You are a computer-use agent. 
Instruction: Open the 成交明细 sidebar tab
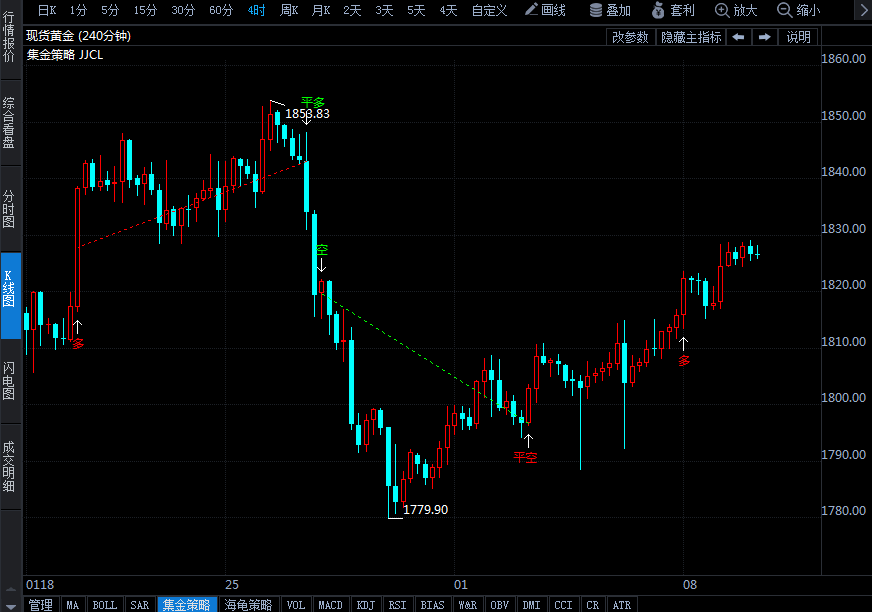(9, 466)
